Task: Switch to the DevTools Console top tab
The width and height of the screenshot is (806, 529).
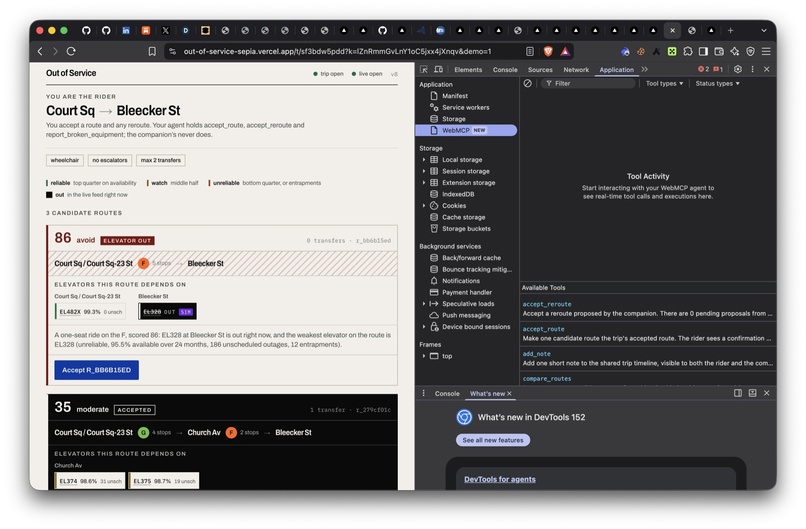Action: tap(505, 70)
